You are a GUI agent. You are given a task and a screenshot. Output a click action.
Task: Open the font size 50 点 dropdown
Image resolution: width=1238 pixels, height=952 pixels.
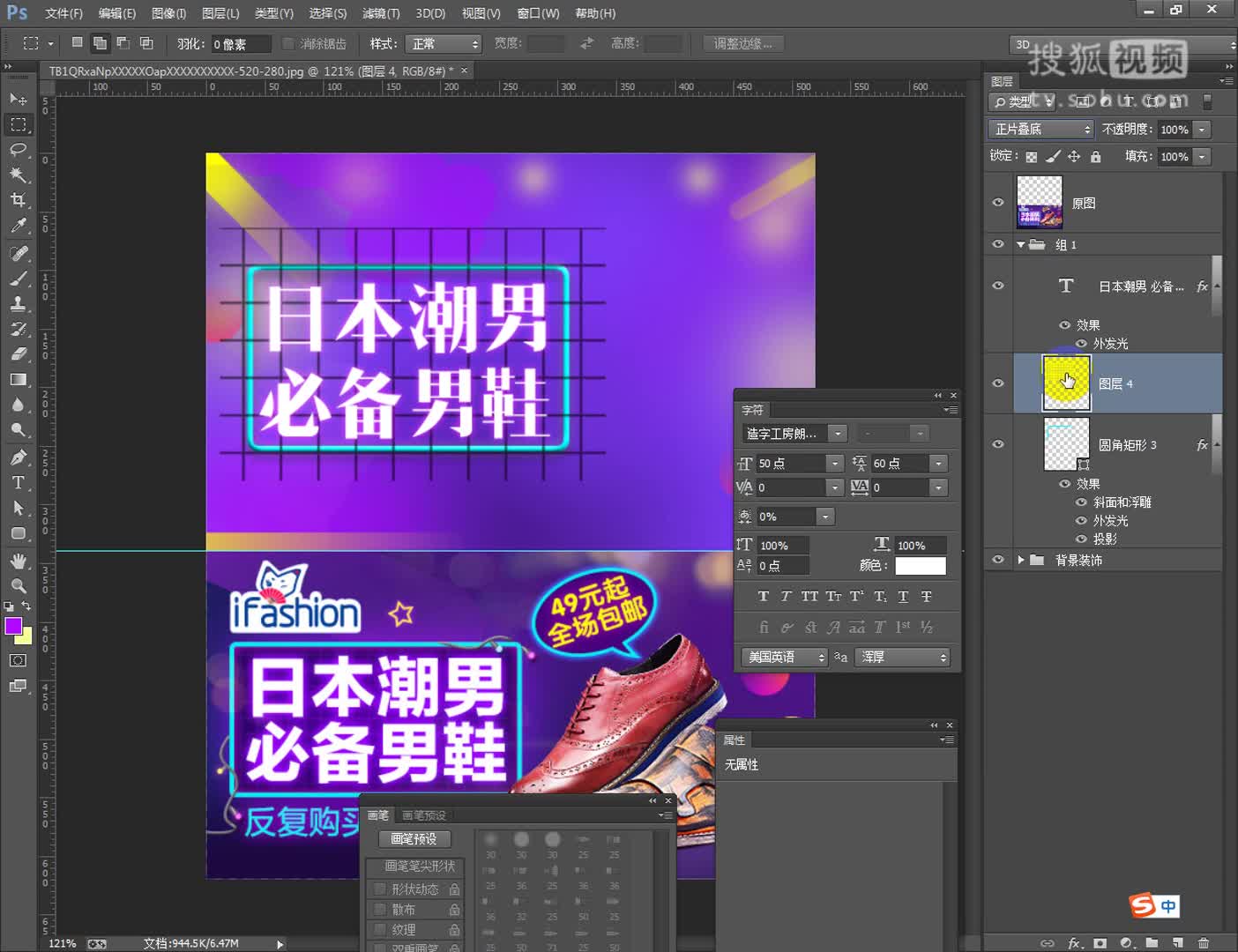click(834, 464)
